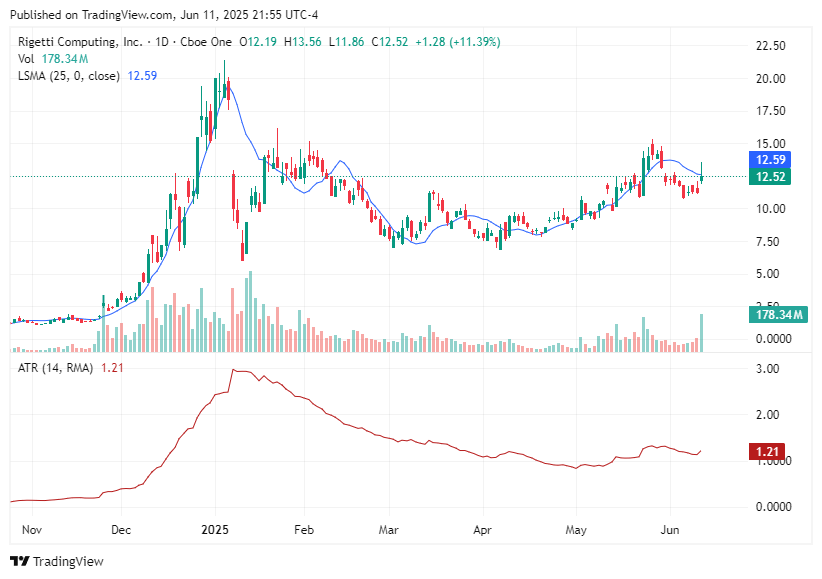Click the green 178.34M volume label
Viewport: 822px width, 579px height.
[778, 315]
